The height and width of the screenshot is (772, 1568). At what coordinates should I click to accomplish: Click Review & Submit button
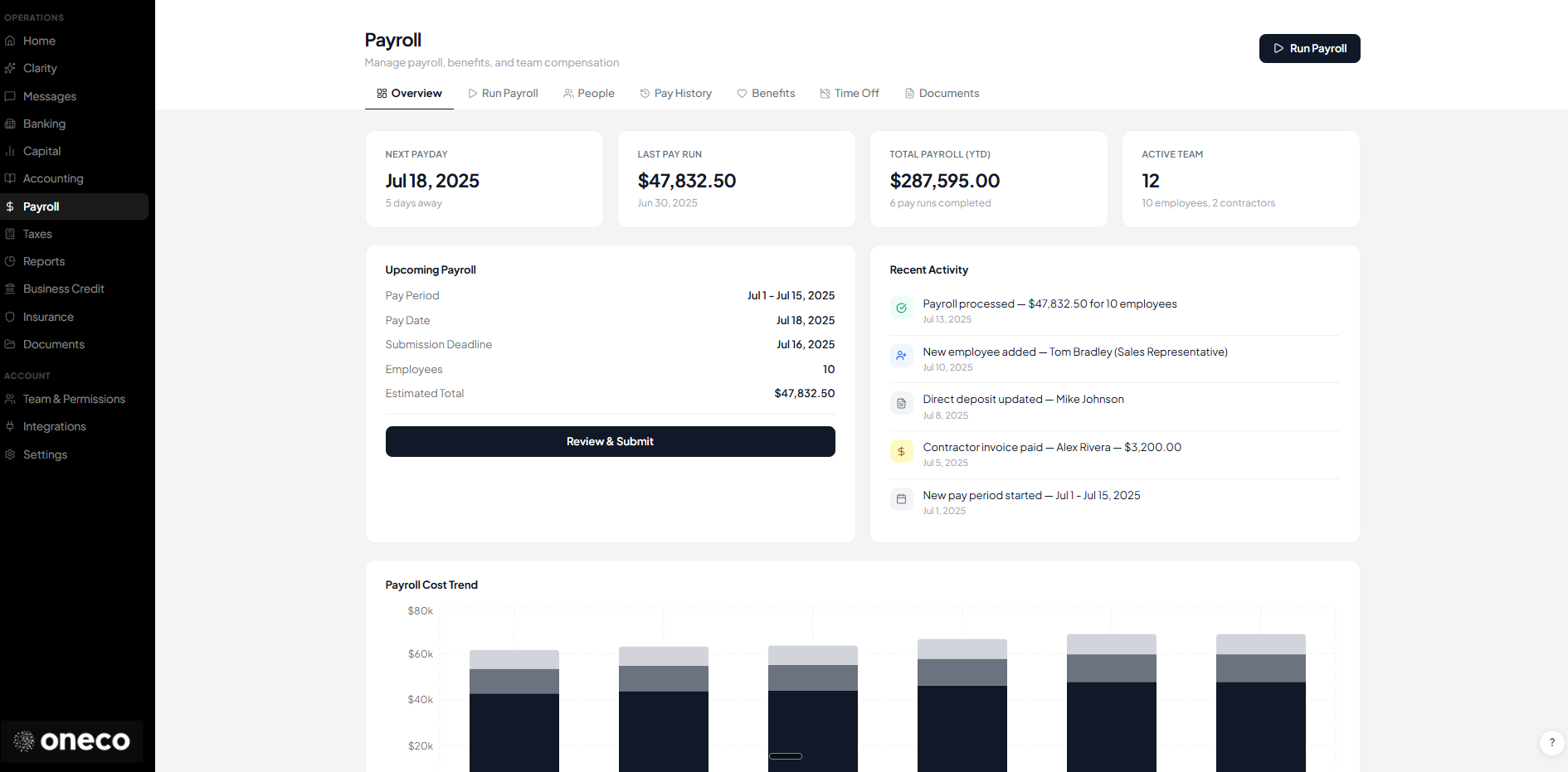coord(610,441)
